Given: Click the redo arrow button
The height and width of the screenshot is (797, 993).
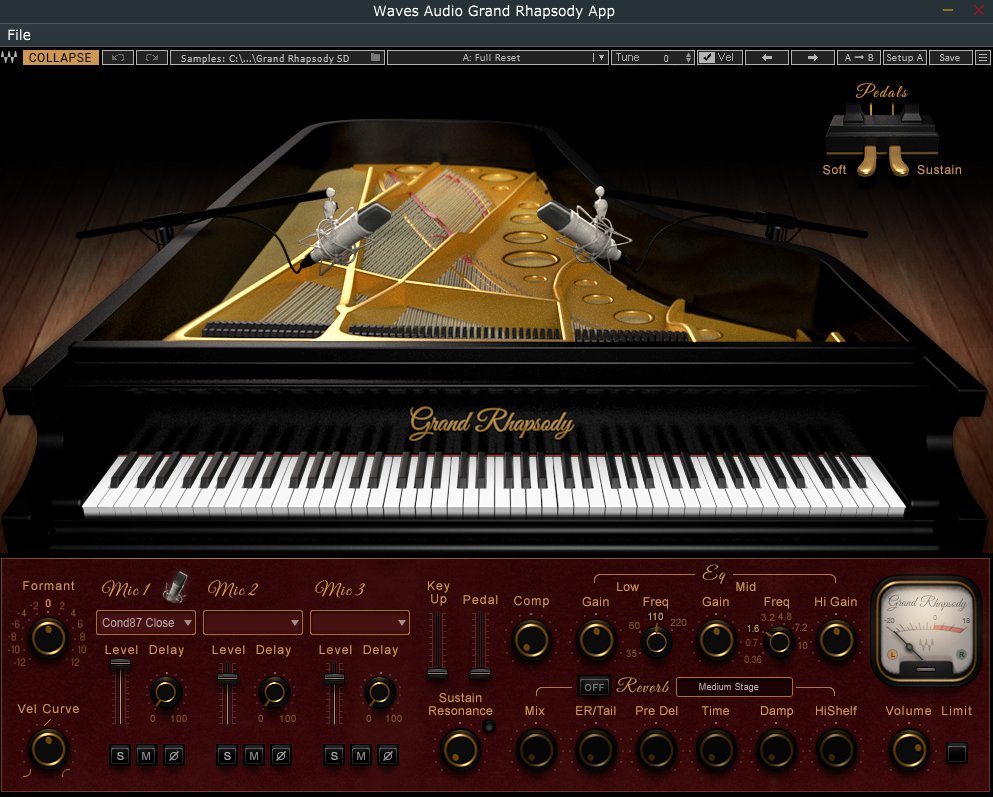Looking at the screenshot, I should coord(151,58).
